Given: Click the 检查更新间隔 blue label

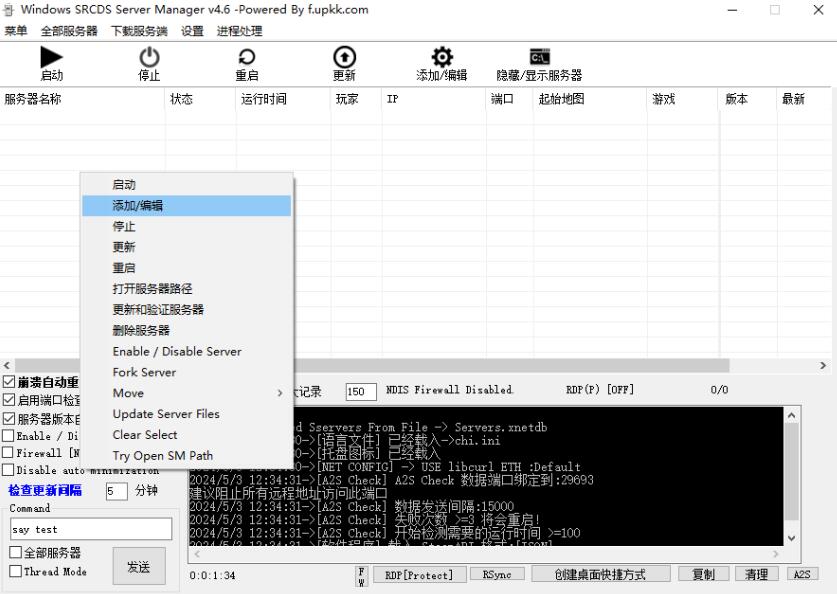Looking at the screenshot, I should [x=45, y=490].
